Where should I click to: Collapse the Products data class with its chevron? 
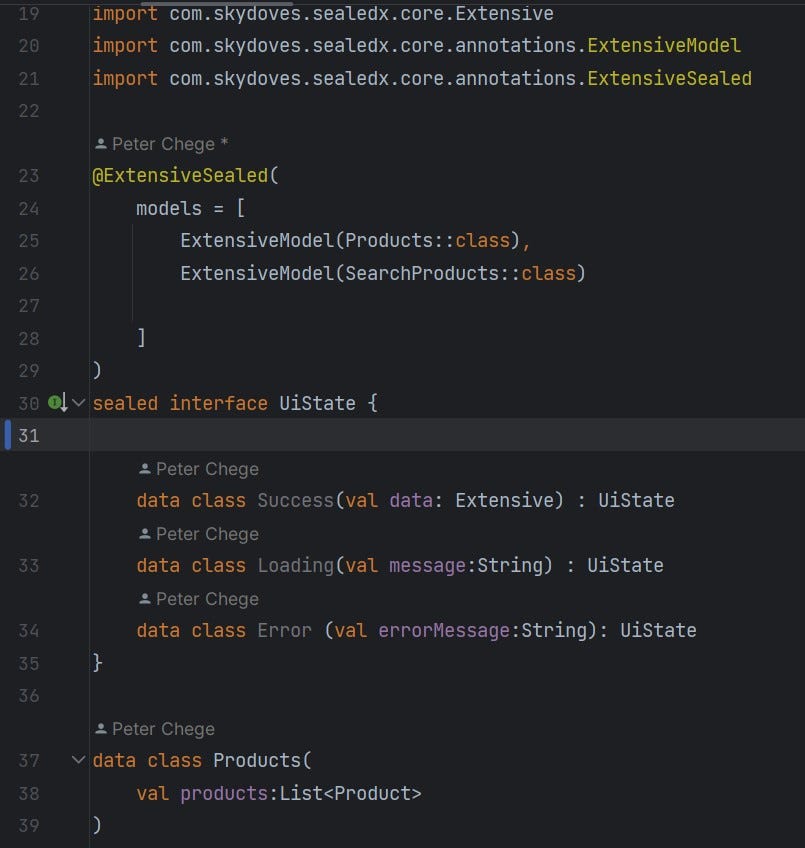[78, 759]
